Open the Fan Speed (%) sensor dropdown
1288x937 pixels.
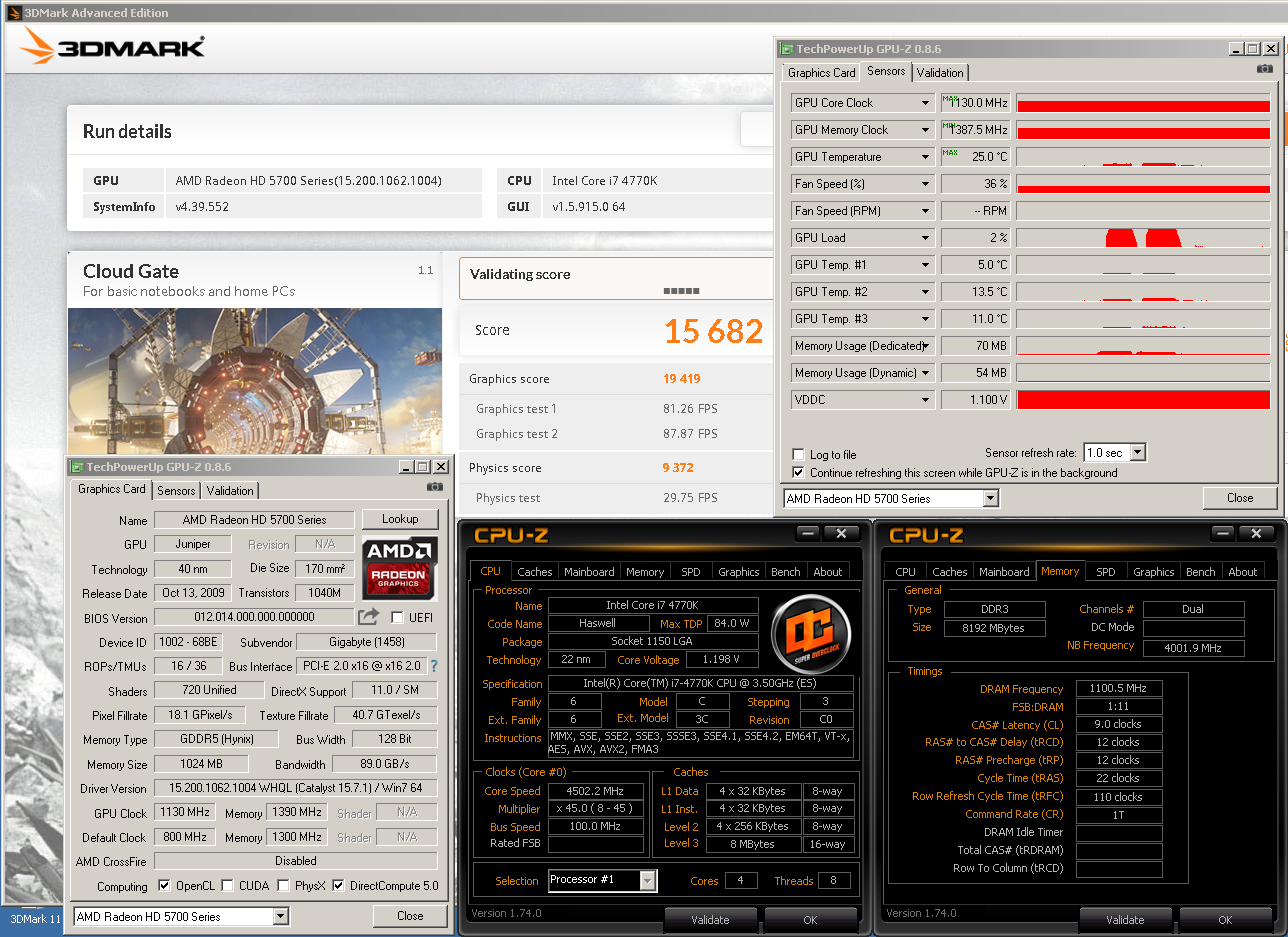point(926,184)
